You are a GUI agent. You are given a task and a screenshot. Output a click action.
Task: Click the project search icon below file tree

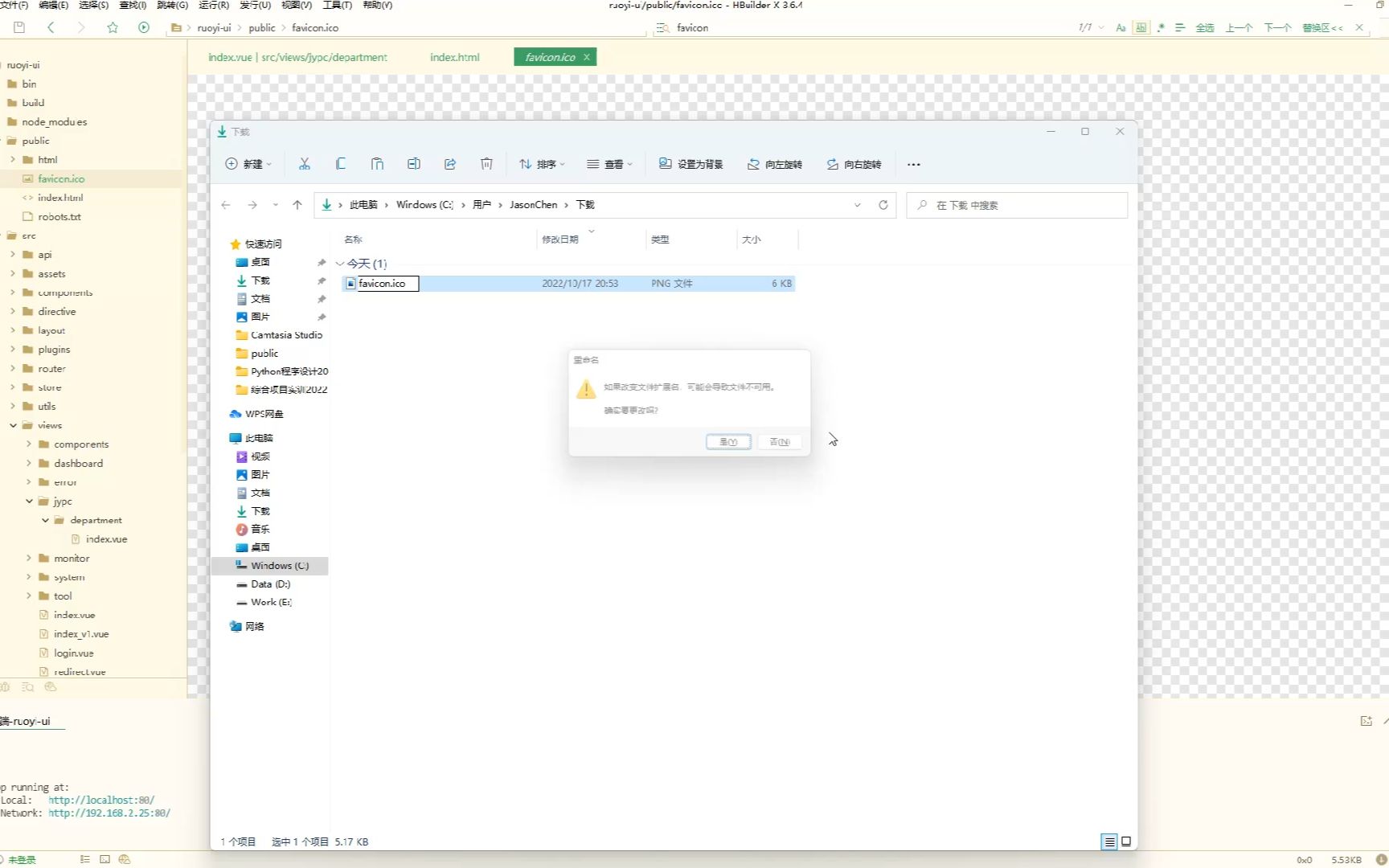[x=28, y=687]
